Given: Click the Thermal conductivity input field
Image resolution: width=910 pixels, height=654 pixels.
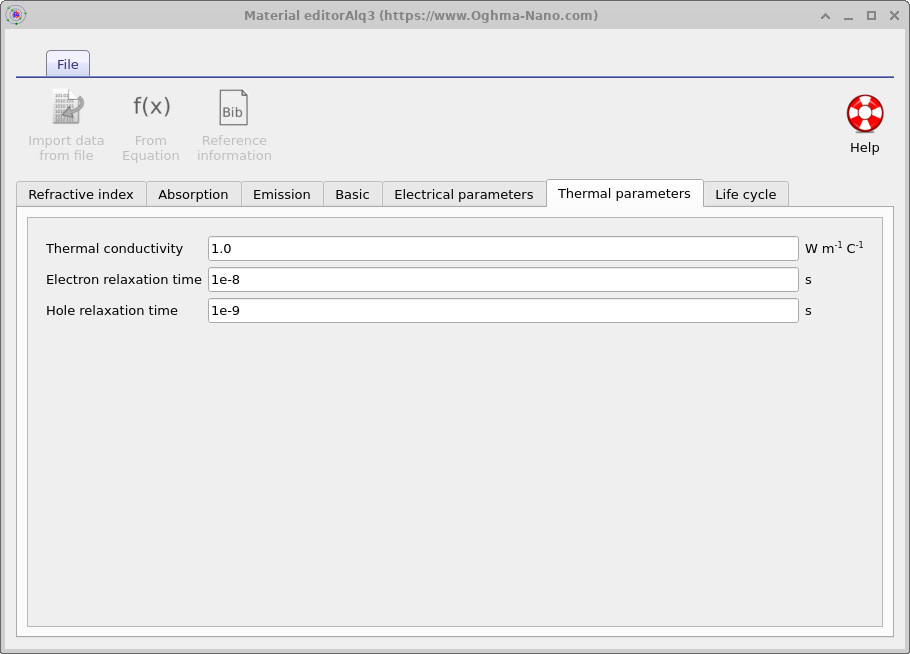Looking at the screenshot, I should (x=500, y=248).
